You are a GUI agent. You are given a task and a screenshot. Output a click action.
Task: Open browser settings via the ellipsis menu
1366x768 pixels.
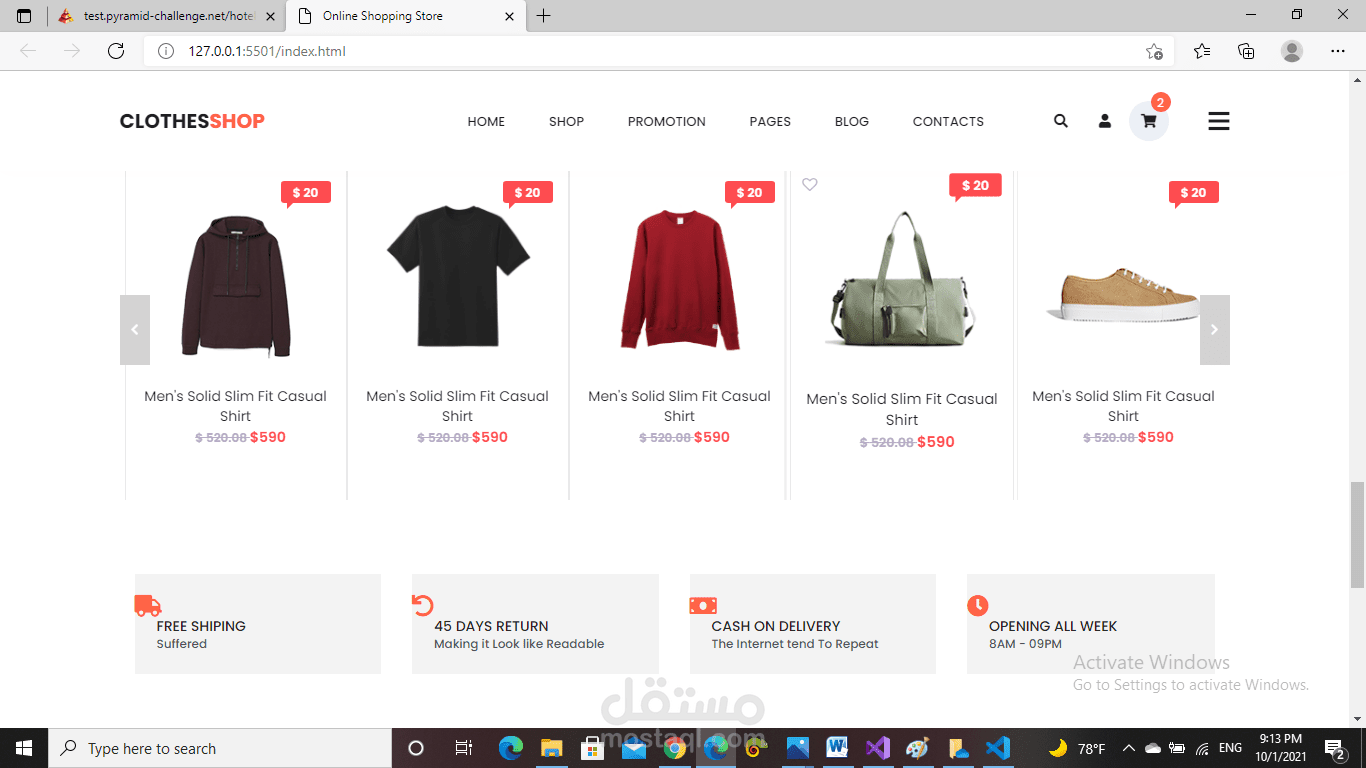coord(1338,50)
